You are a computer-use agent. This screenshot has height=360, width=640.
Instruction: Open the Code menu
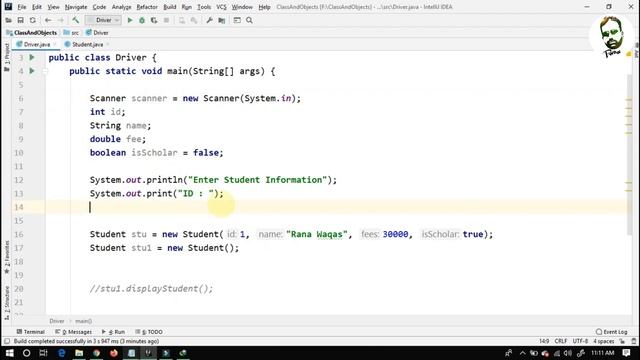99,7
